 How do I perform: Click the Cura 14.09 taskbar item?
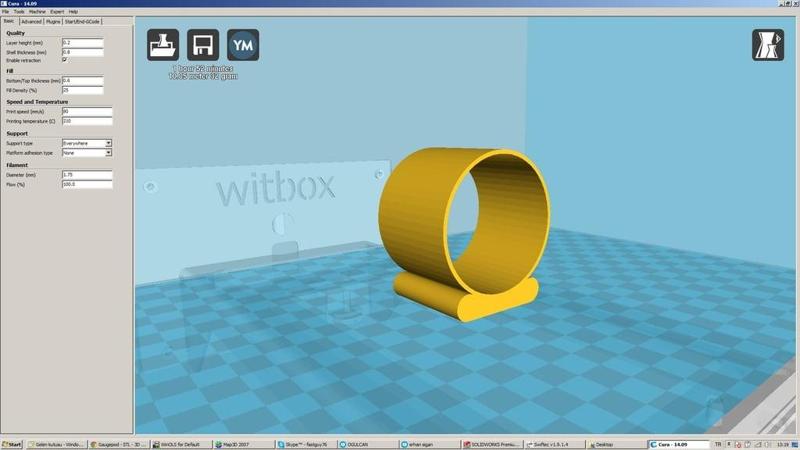(679, 444)
